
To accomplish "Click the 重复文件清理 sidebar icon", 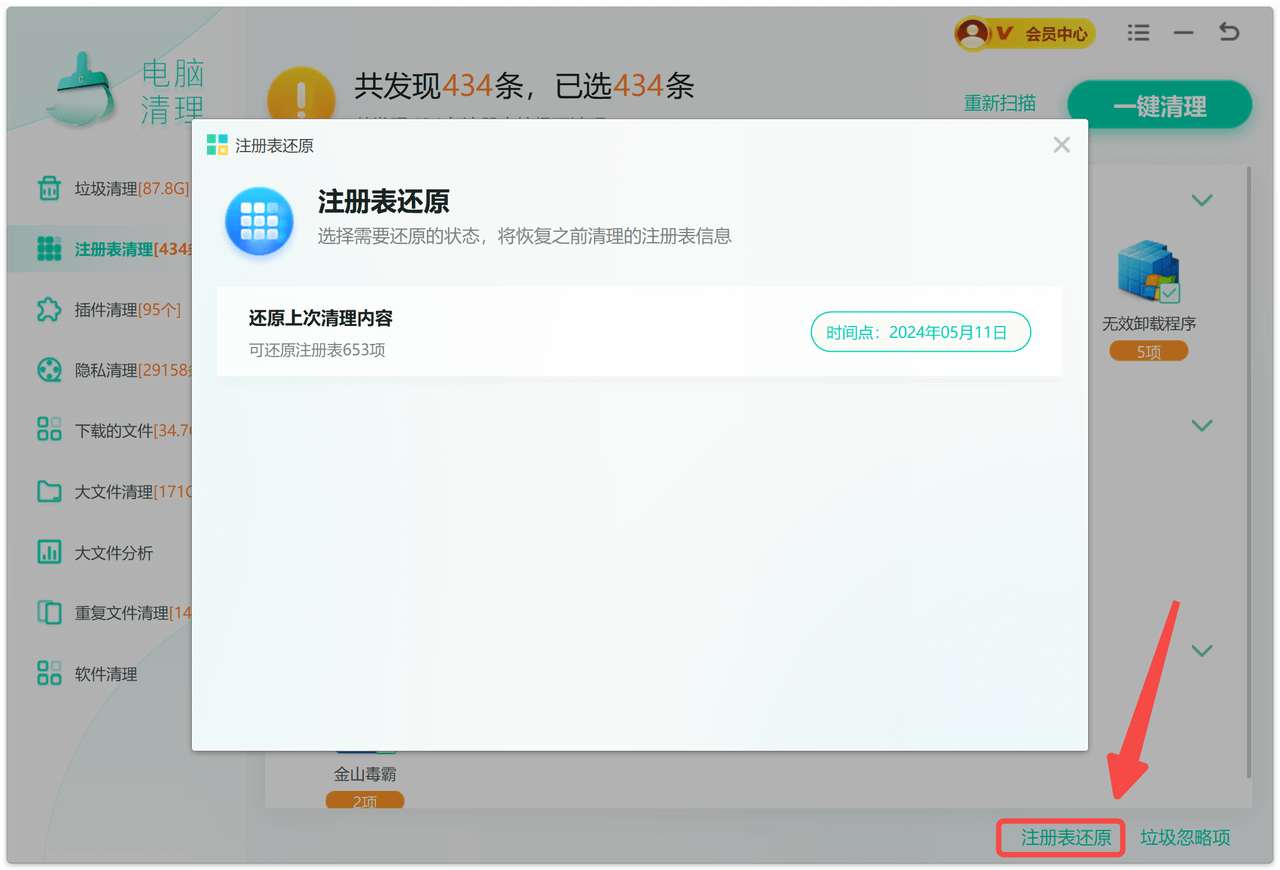I will coord(48,613).
